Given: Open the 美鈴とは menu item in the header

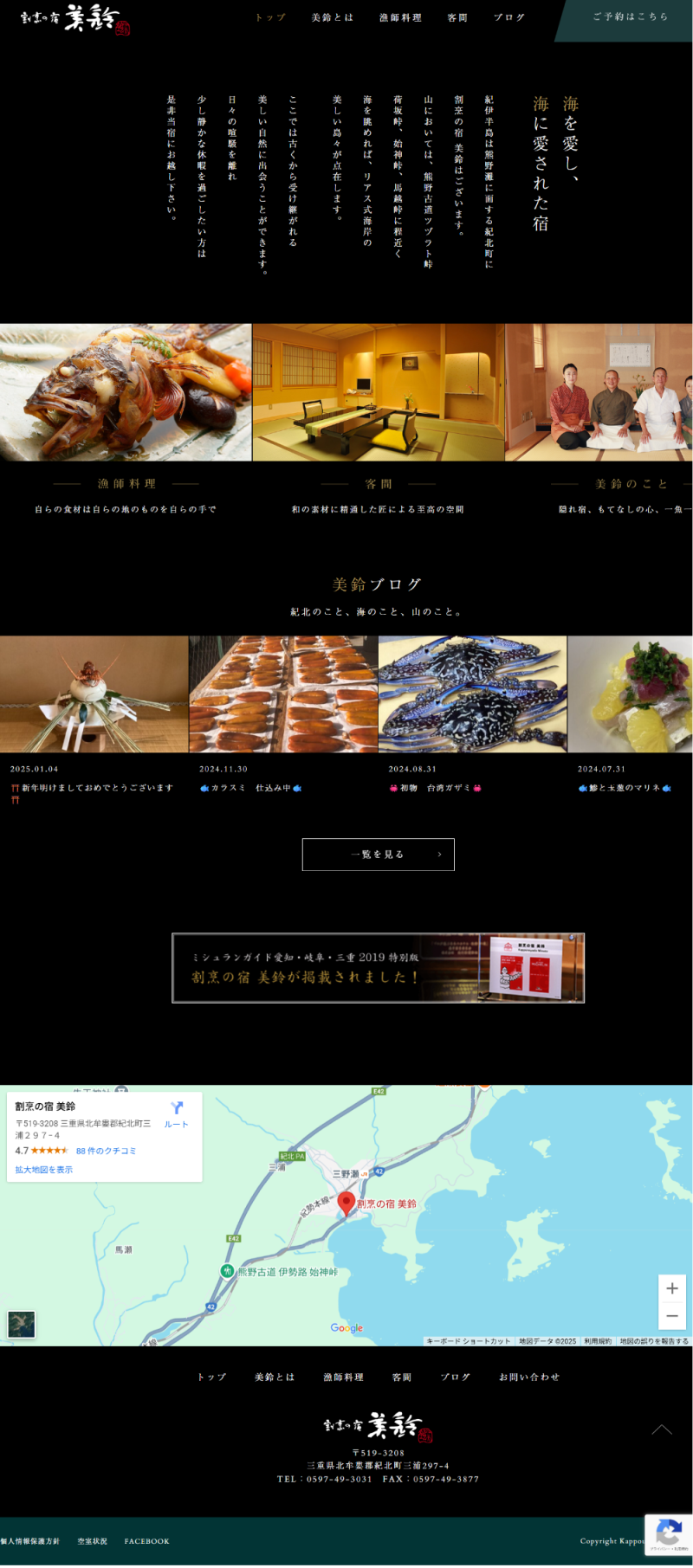Looking at the screenshot, I should 333,17.
